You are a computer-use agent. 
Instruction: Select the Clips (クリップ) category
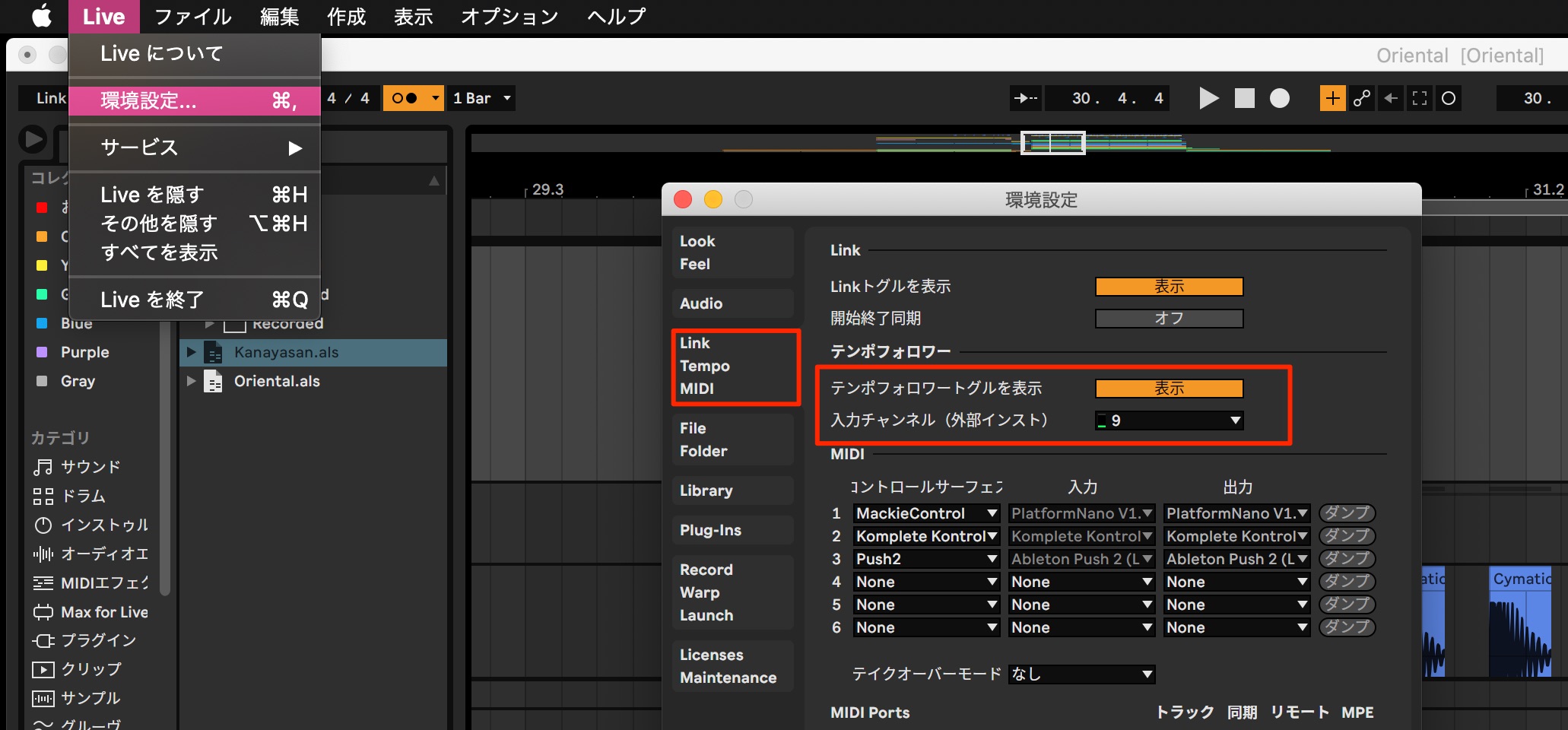coord(77,669)
